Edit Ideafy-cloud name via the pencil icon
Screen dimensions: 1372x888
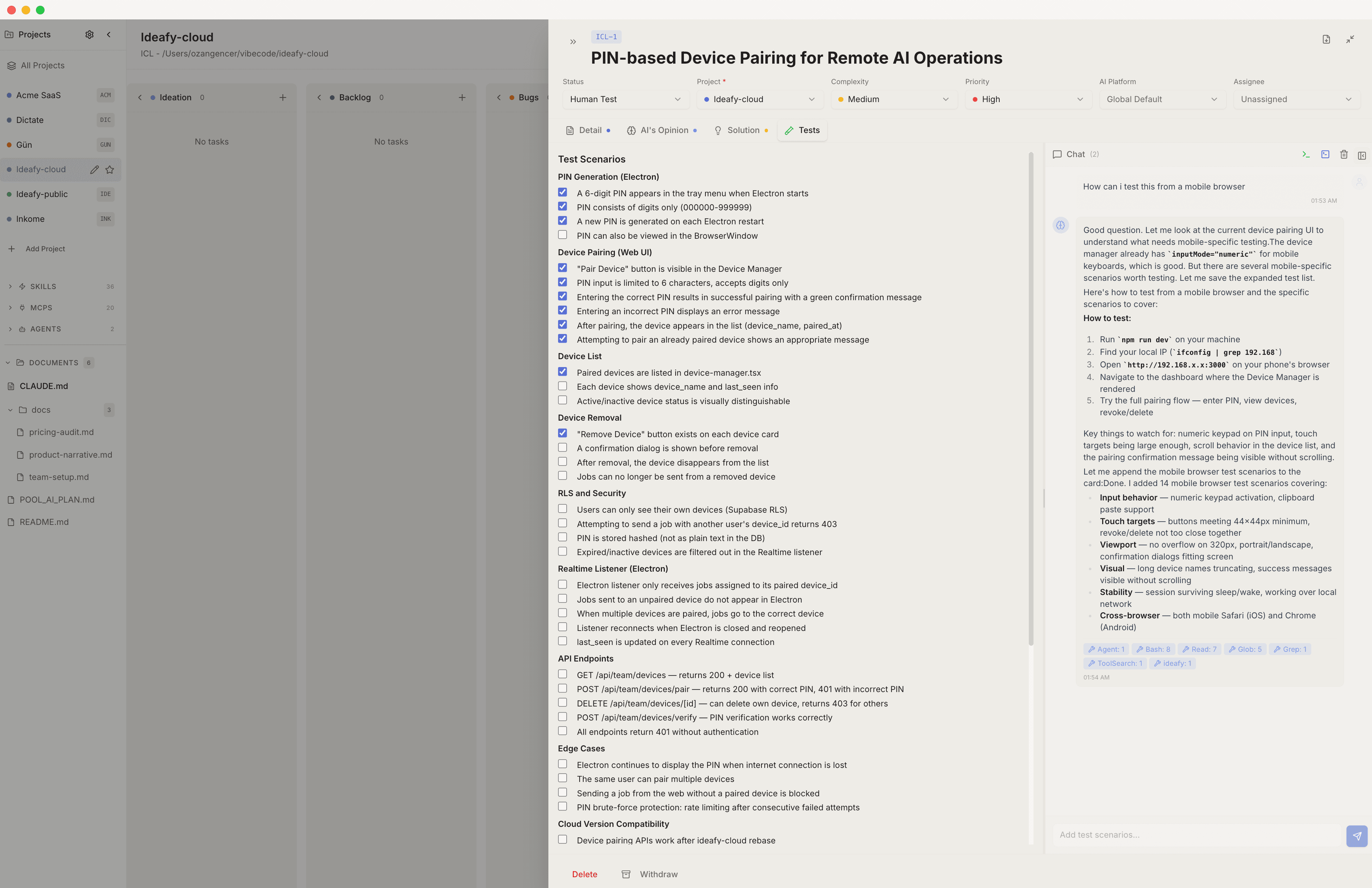pos(95,170)
